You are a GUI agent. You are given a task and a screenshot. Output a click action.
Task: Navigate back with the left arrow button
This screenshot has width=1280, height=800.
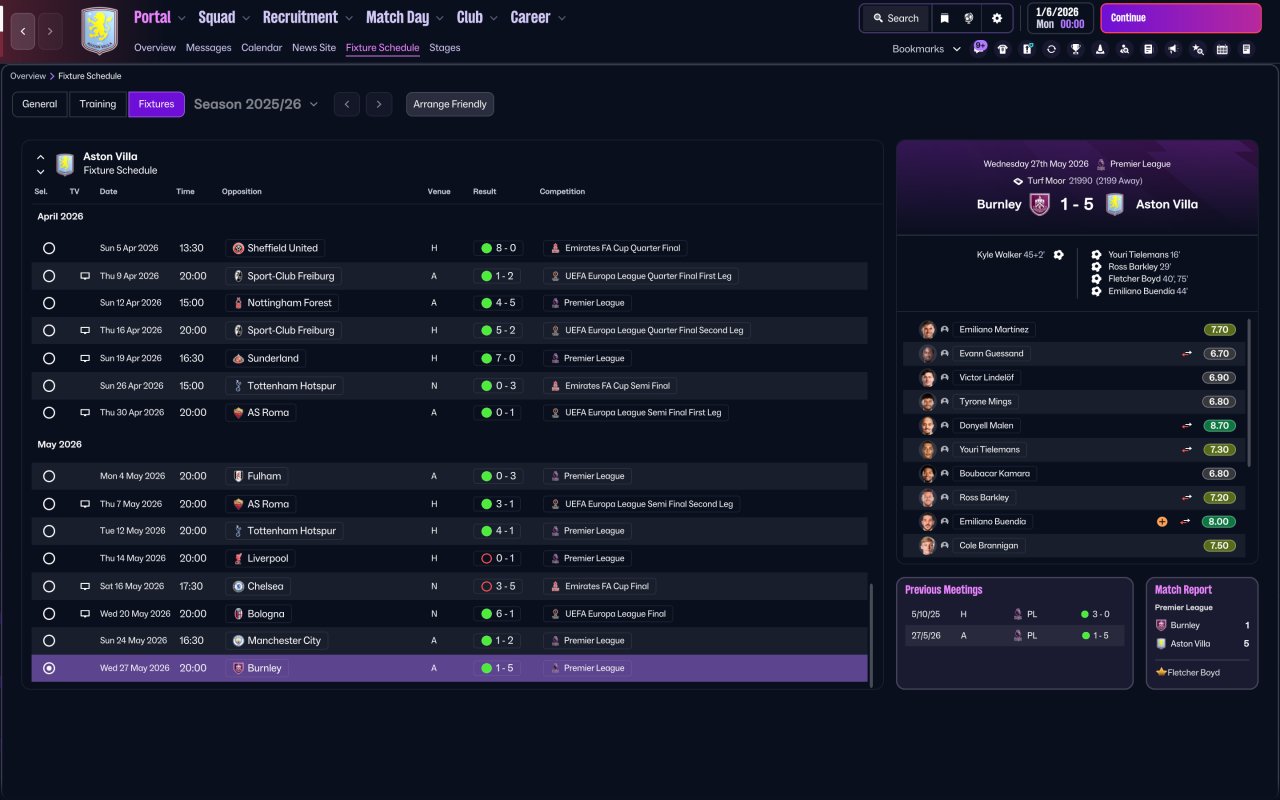coord(23,32)
